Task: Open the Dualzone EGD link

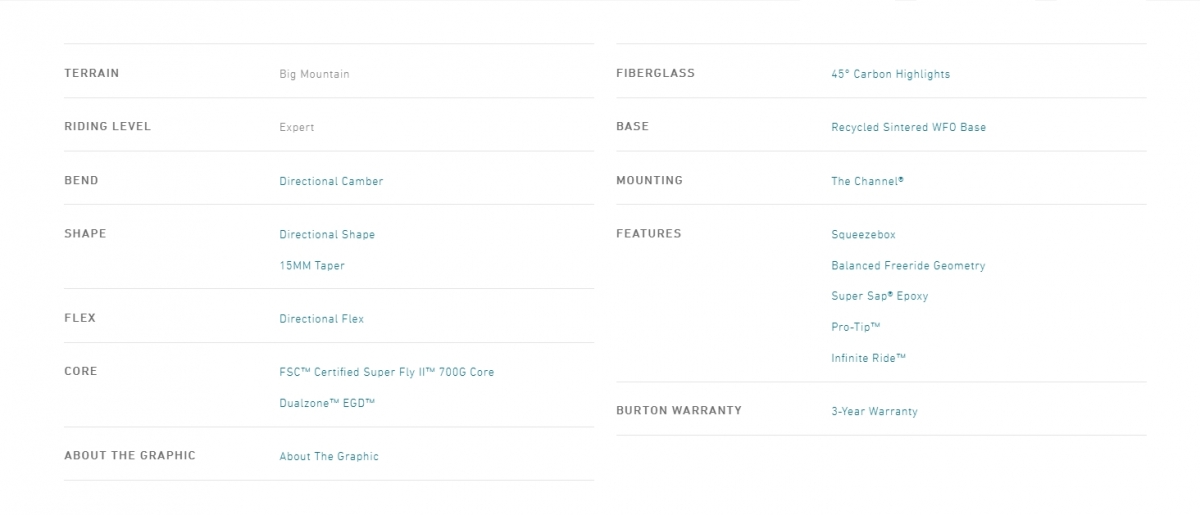Action: tap(327, 403)
